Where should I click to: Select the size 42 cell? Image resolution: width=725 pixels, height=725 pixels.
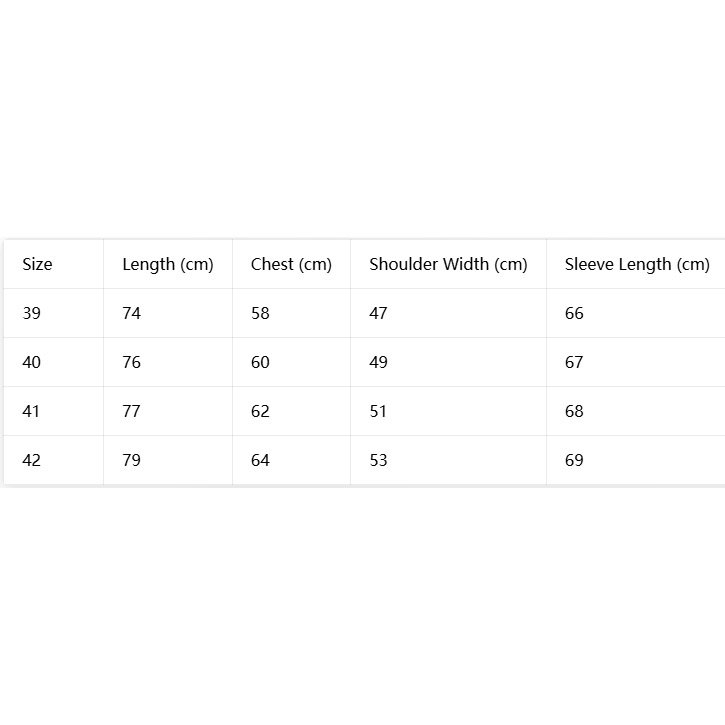pos(54,460)
